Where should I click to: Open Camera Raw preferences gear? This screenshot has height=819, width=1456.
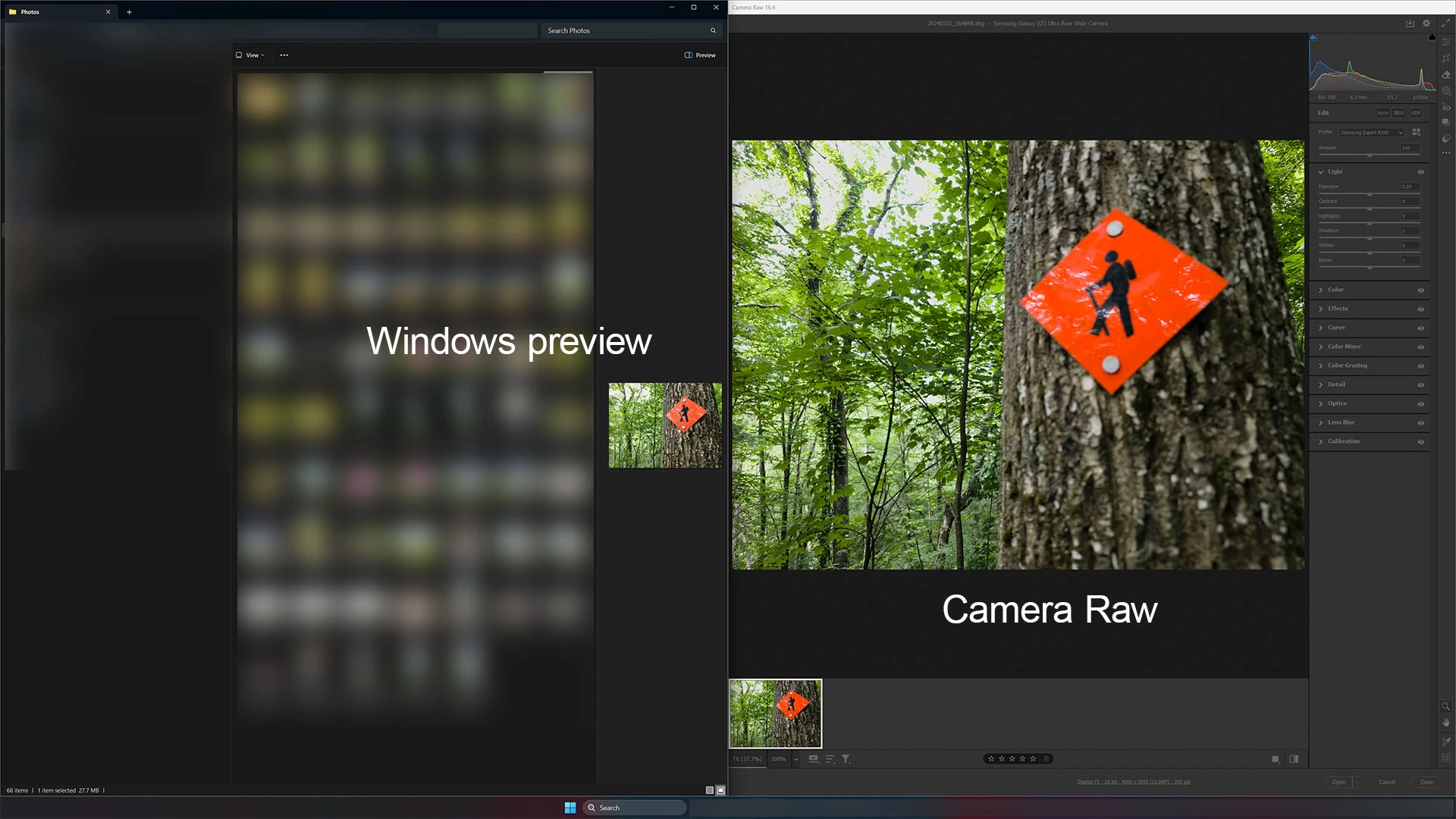click(x=1426, y=24)
